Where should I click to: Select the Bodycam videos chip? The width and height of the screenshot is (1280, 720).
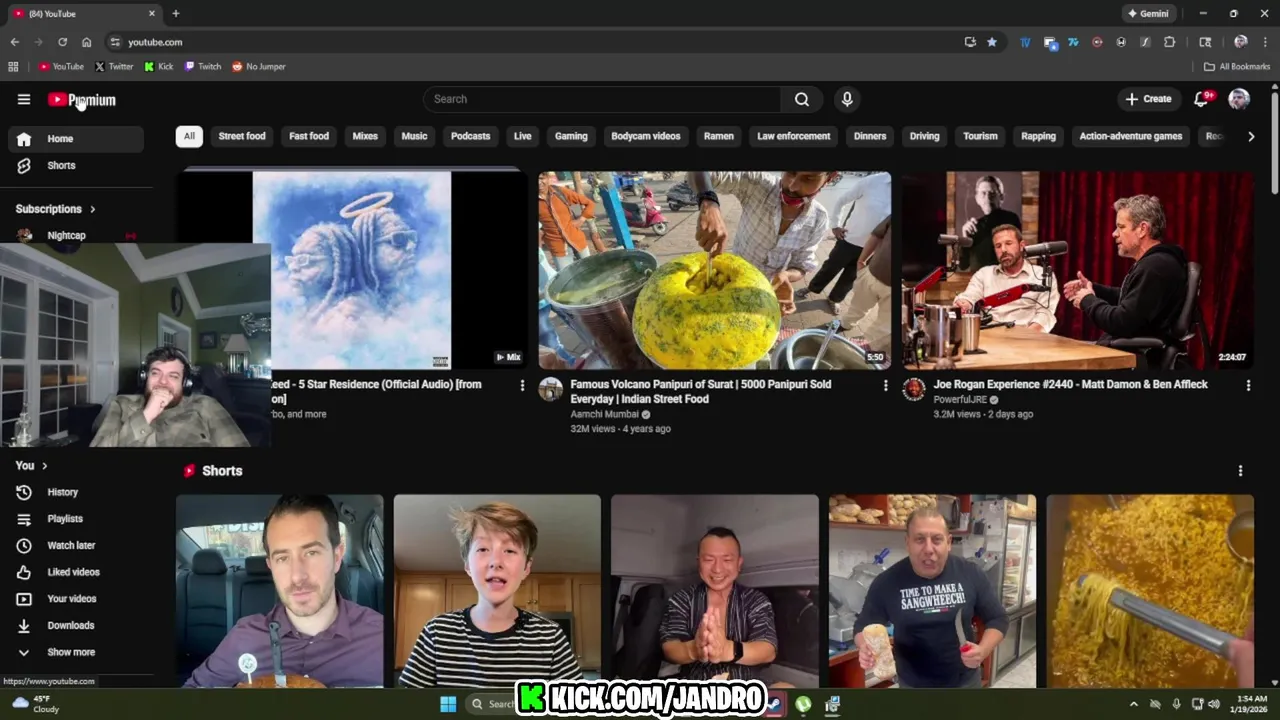(646, 136)
